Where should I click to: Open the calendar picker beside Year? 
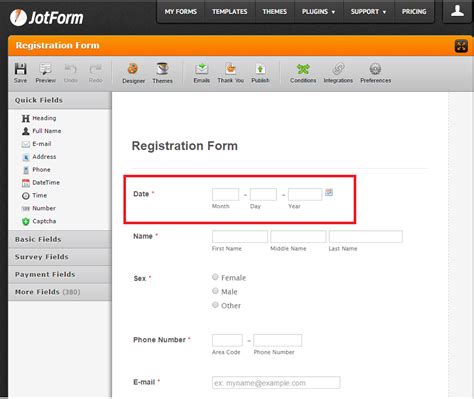pyautogui.click(x=329, y=192)
